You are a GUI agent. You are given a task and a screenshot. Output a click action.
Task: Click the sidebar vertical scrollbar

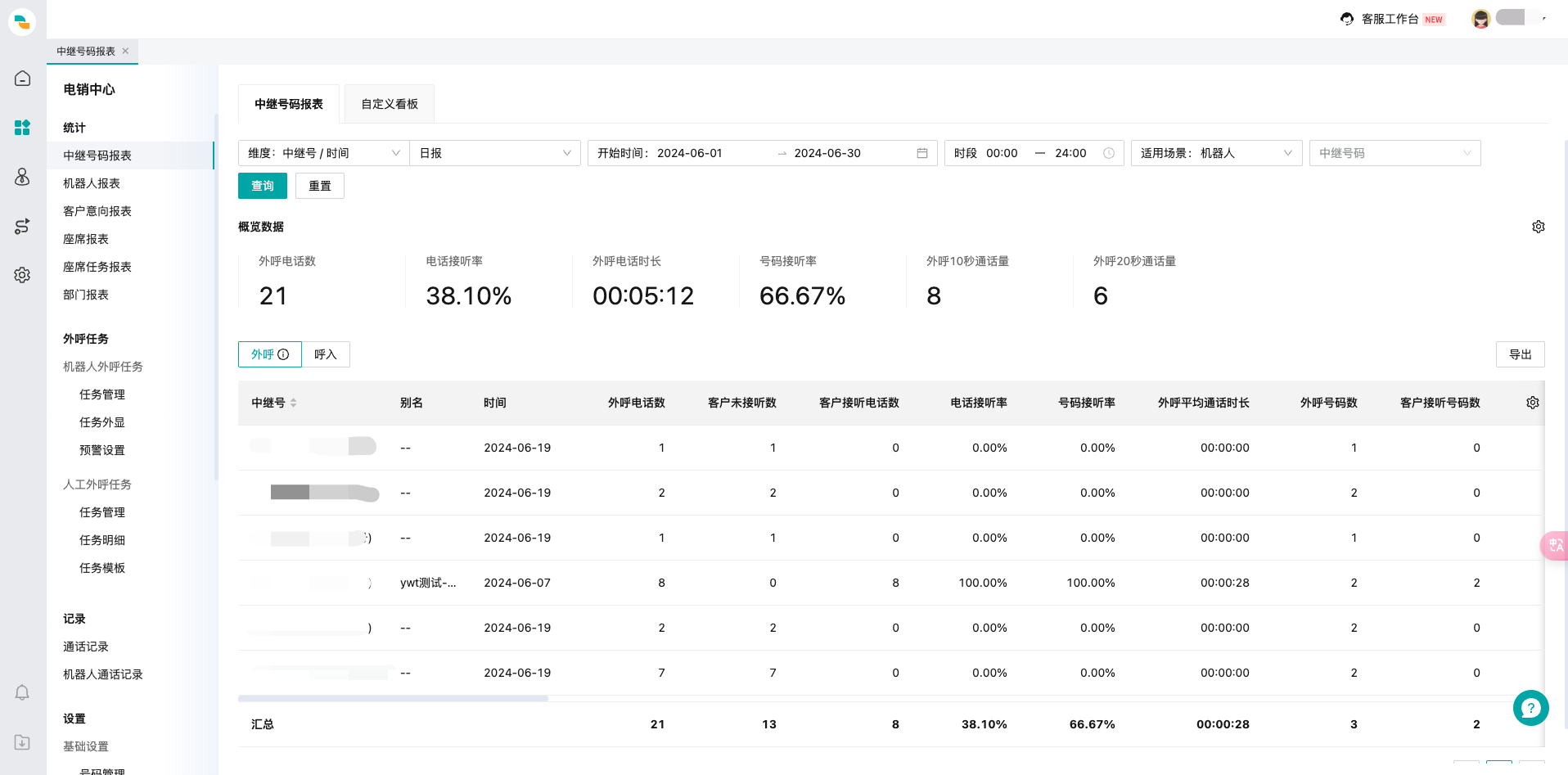click(x=216, y=296)
